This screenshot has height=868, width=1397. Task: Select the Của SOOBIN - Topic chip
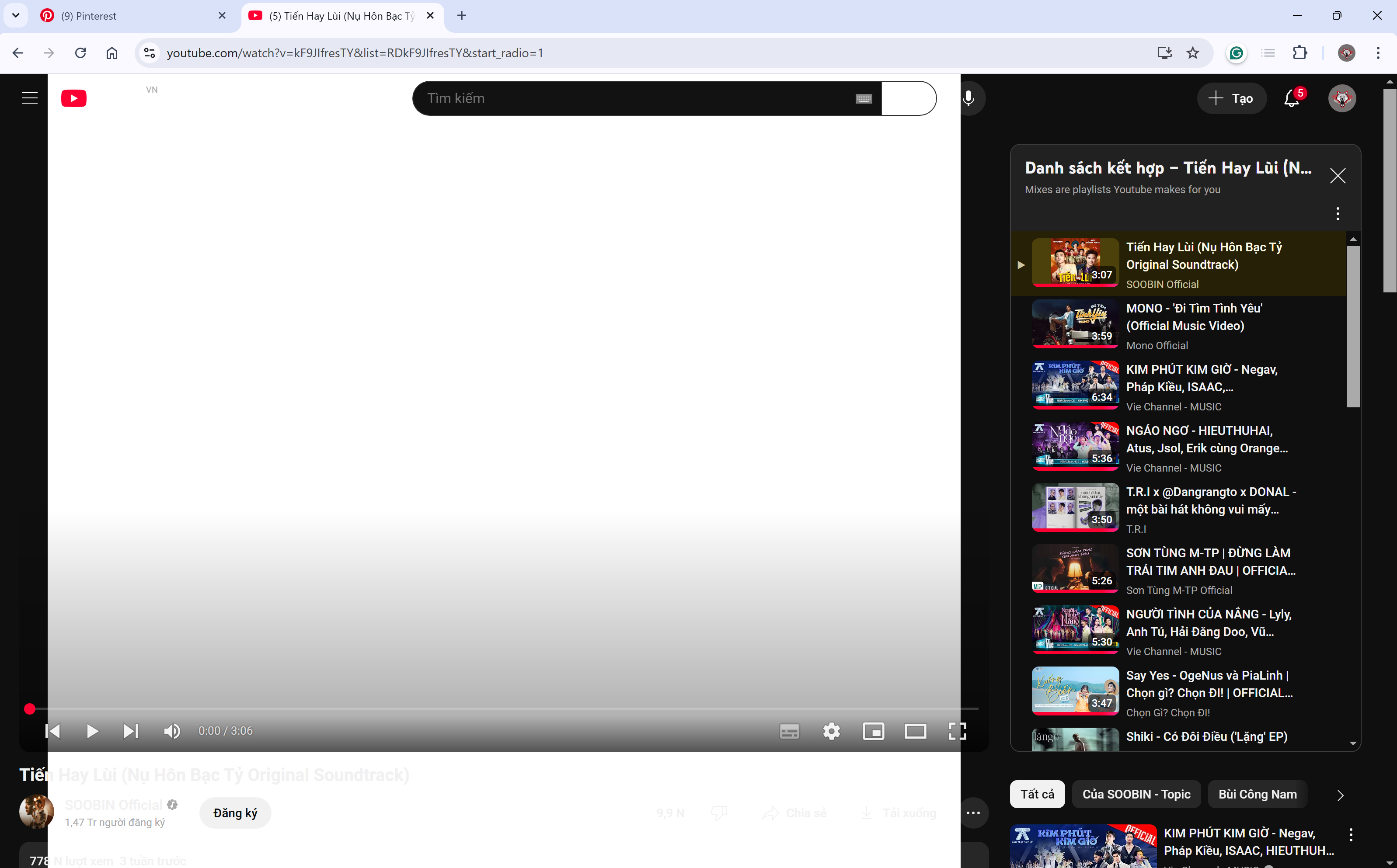click(x=1136, y=795)
